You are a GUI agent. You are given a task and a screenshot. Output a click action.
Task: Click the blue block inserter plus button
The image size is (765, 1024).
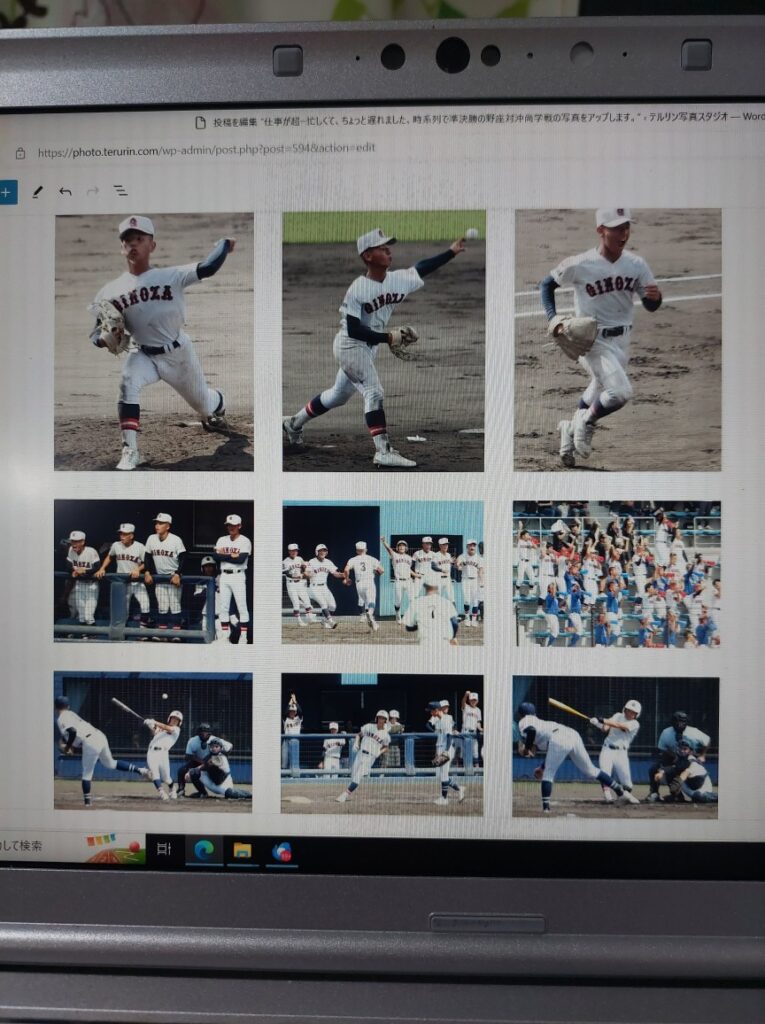[7, 192]
